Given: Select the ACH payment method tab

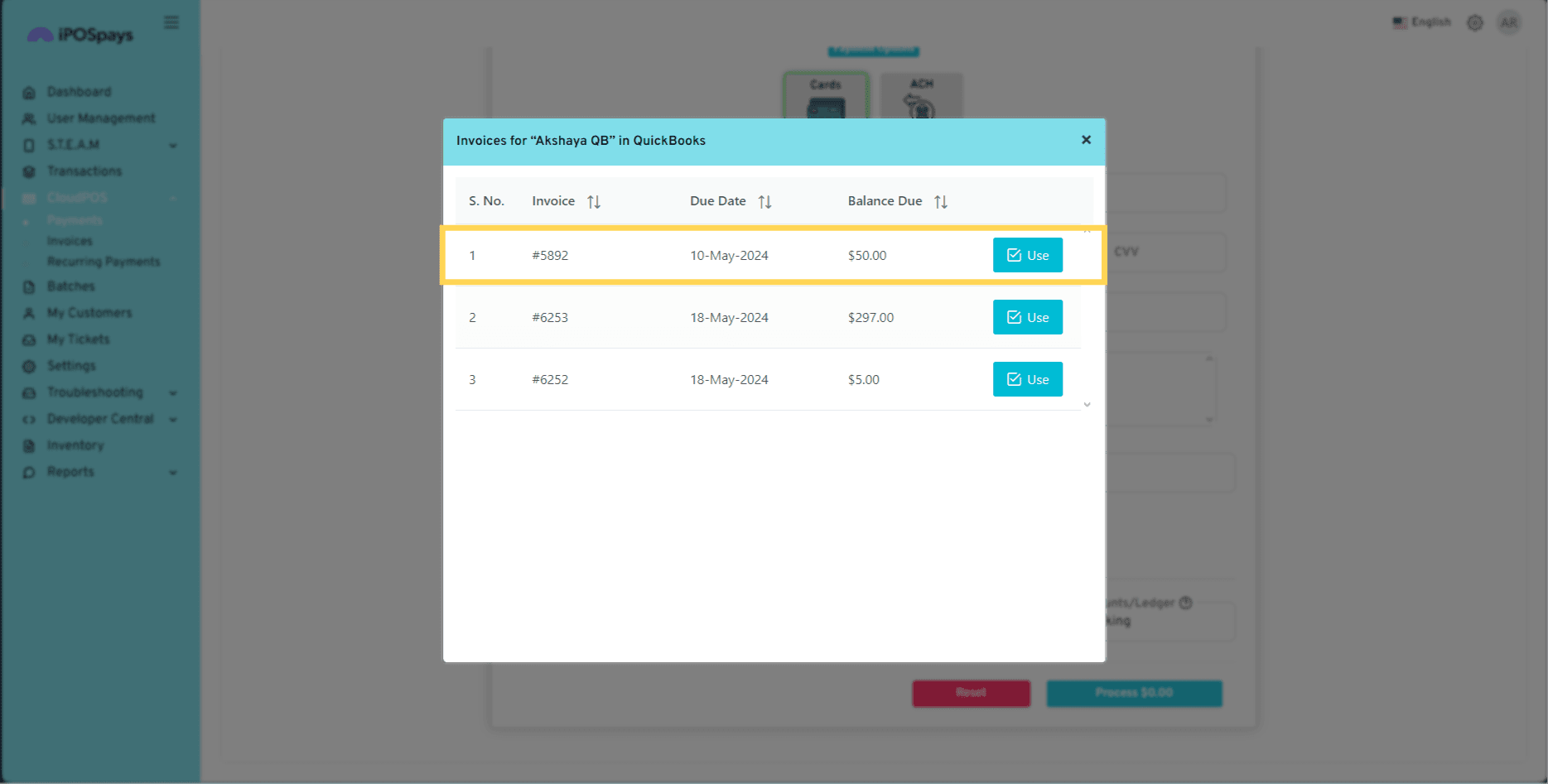Looking at the screenshot, I should point(921,95).
